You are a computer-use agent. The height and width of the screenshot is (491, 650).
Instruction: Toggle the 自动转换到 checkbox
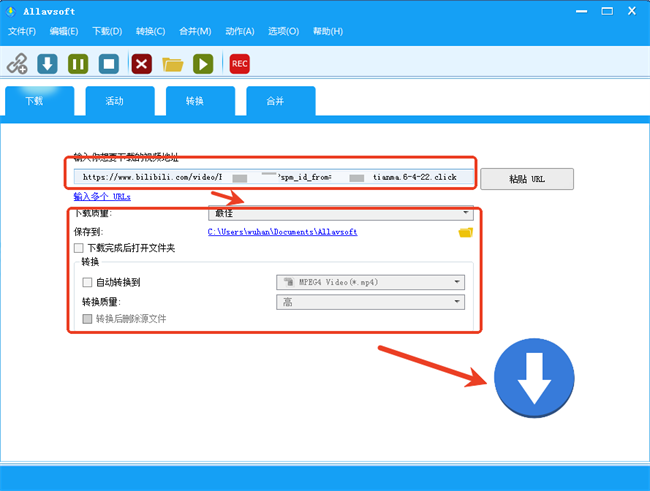point(88,282)
